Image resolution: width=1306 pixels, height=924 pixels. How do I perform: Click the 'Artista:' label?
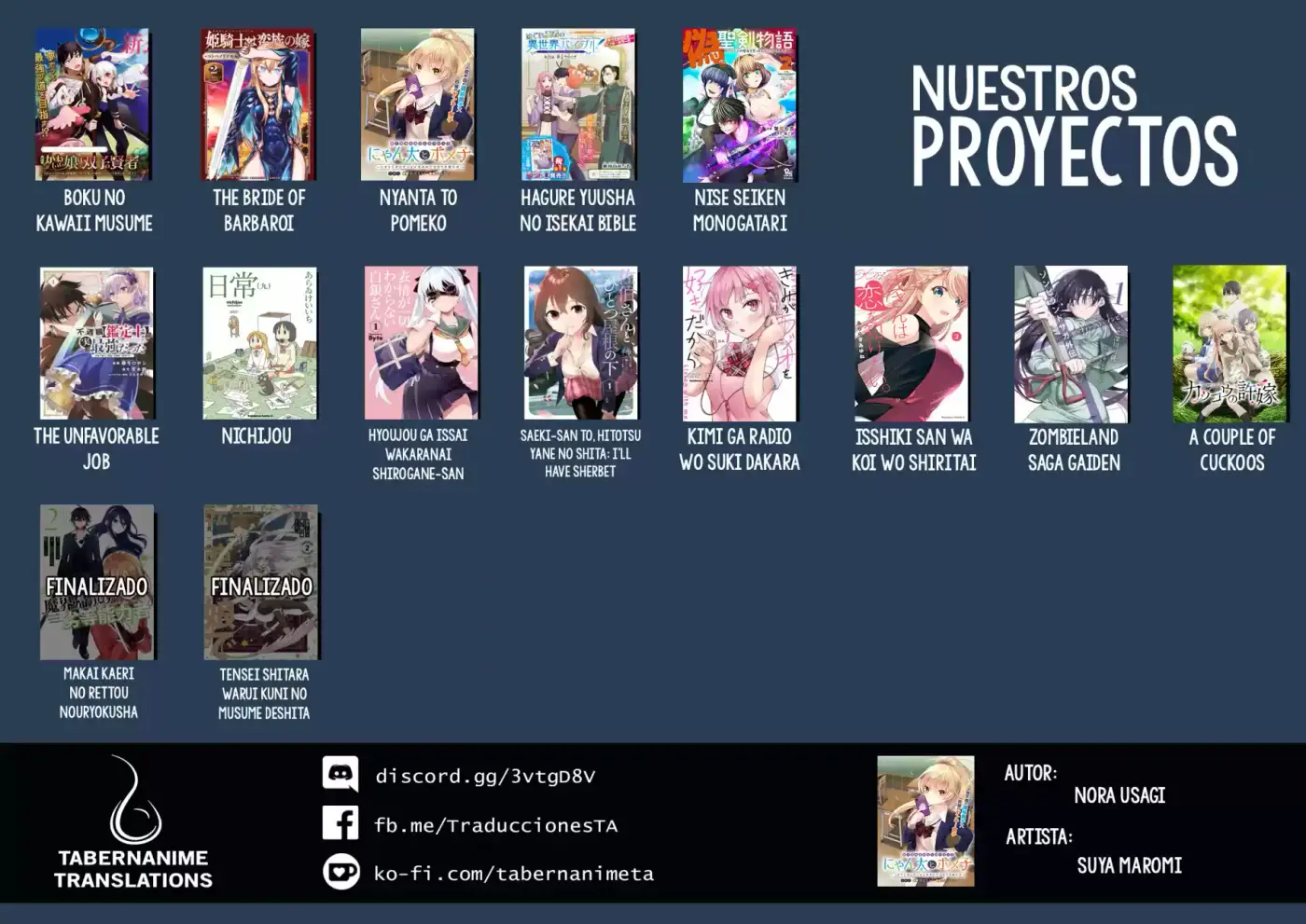coord(1039,836)
